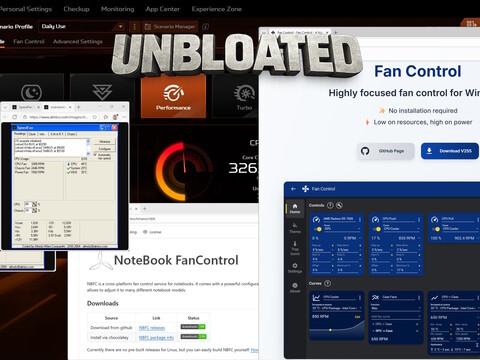Switch to SpeedFan Clock tab
Viewport: 480px width, 360px height.
tap(32, 134)
